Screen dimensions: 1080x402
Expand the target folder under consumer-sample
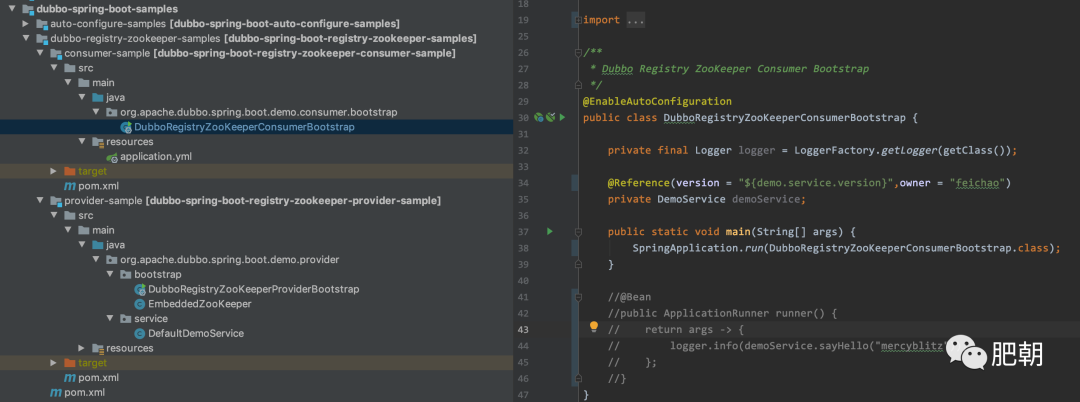(x=54, y=171)
